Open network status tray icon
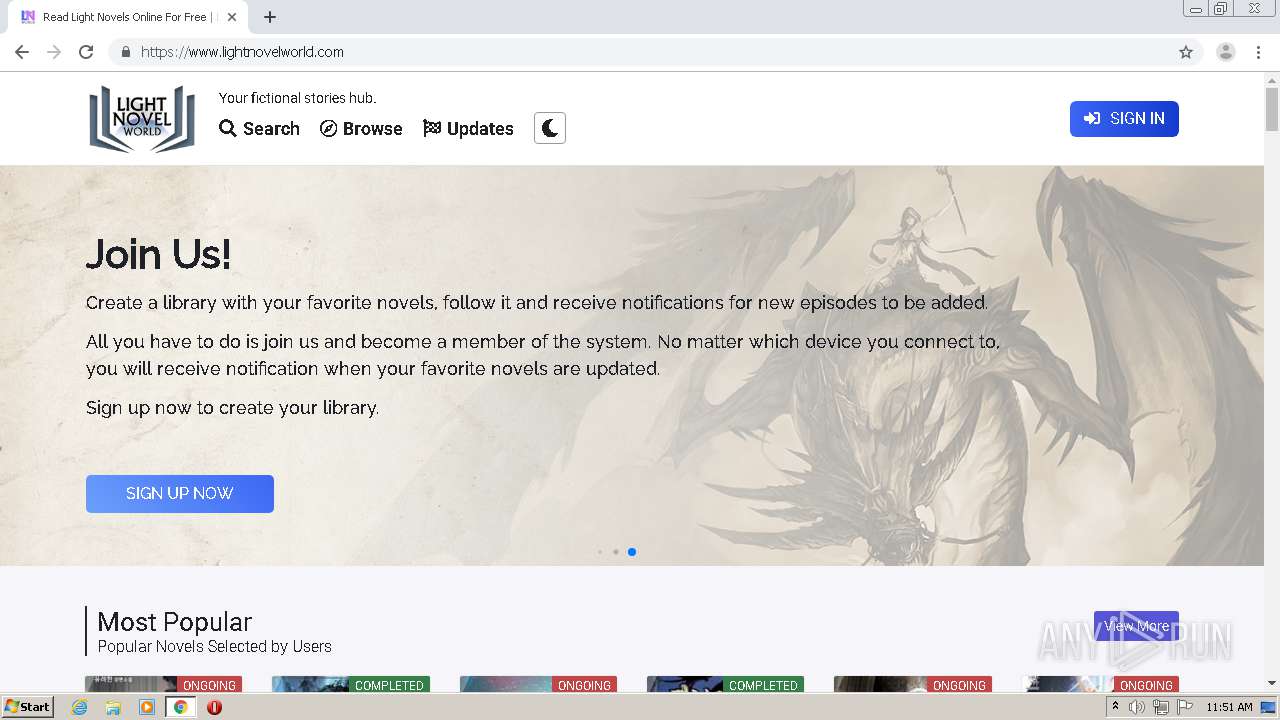 pyautogui.click(x=1161, y=707)
